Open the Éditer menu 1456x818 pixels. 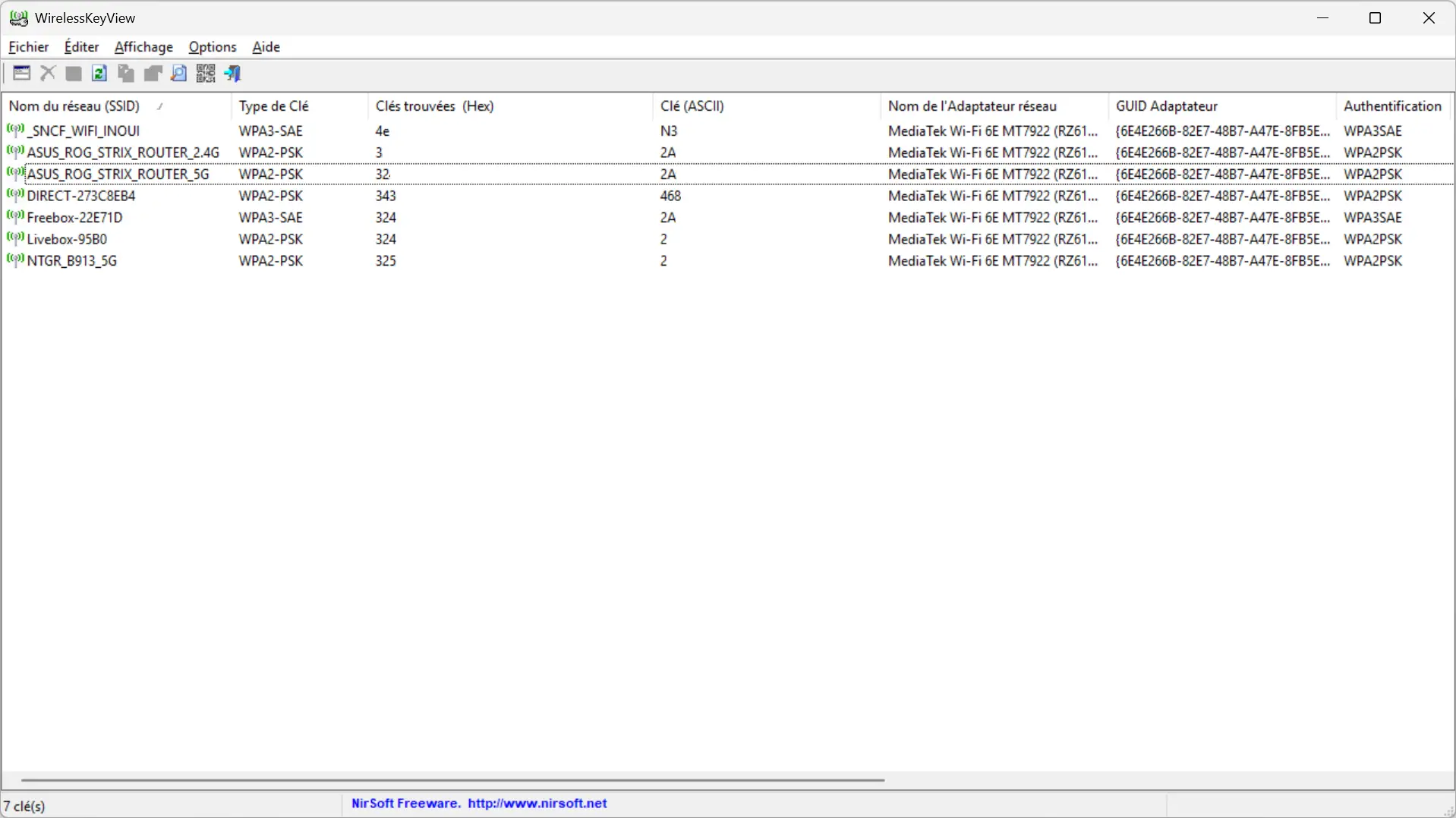tap(81, 47)
